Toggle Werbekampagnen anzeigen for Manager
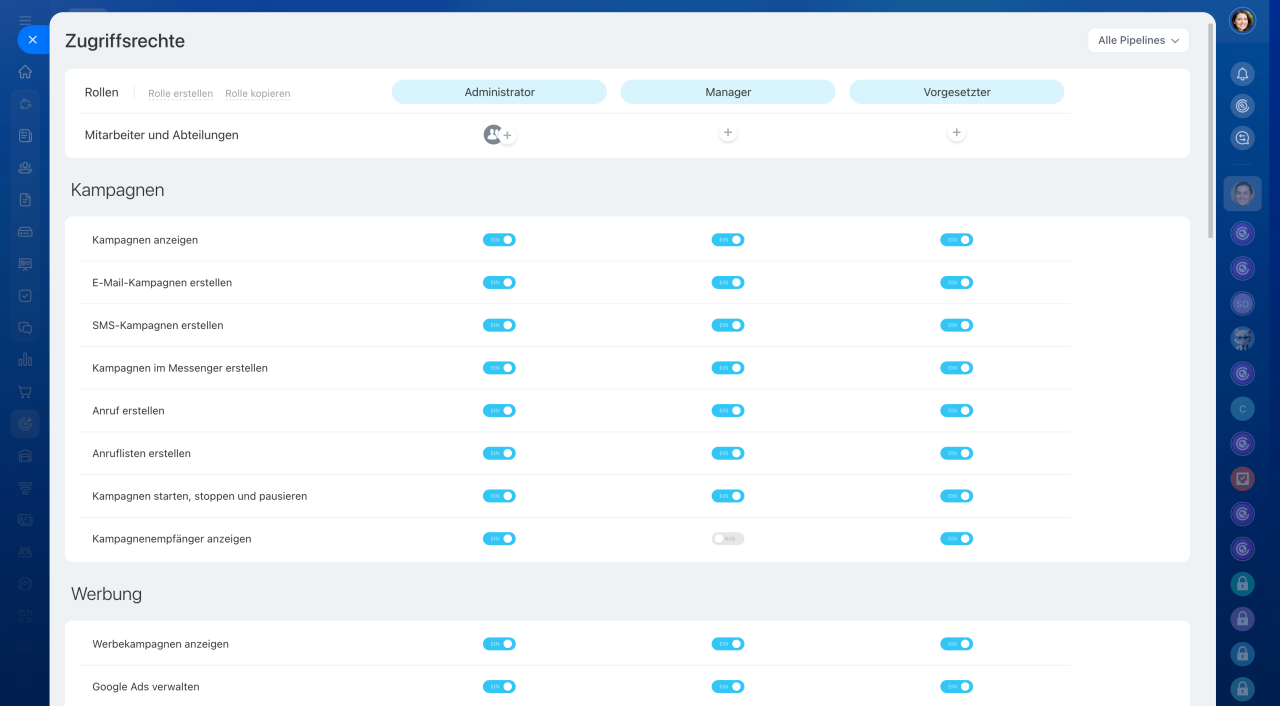This screenshot has height=706, width=1280. click(x=728, y=644)
